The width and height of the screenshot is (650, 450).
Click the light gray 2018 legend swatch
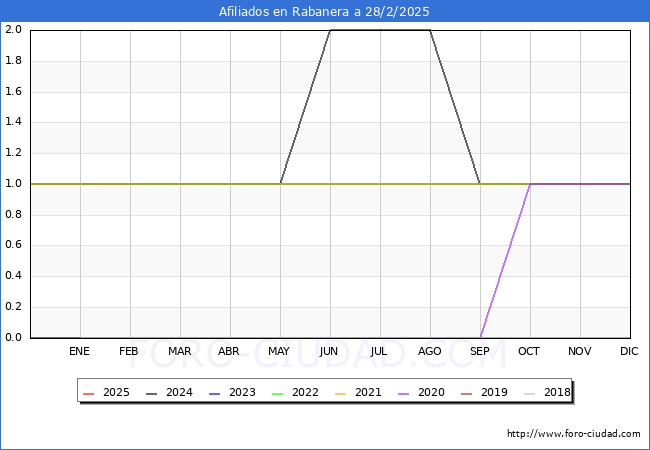pyautogui.click(x=530, y=393)
